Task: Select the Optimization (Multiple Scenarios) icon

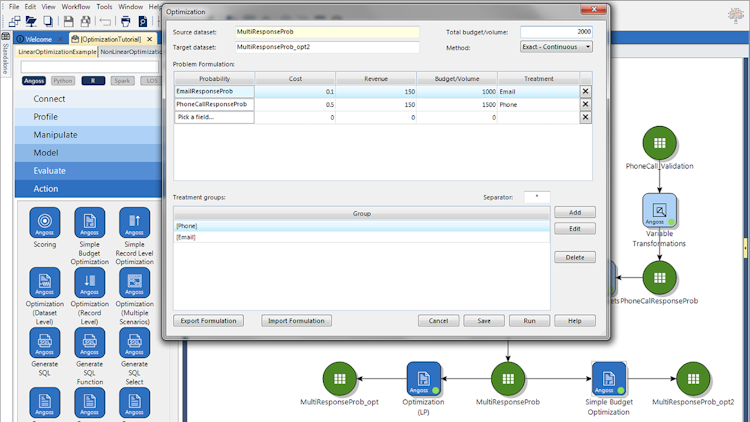Action: (x=134, y=282)
